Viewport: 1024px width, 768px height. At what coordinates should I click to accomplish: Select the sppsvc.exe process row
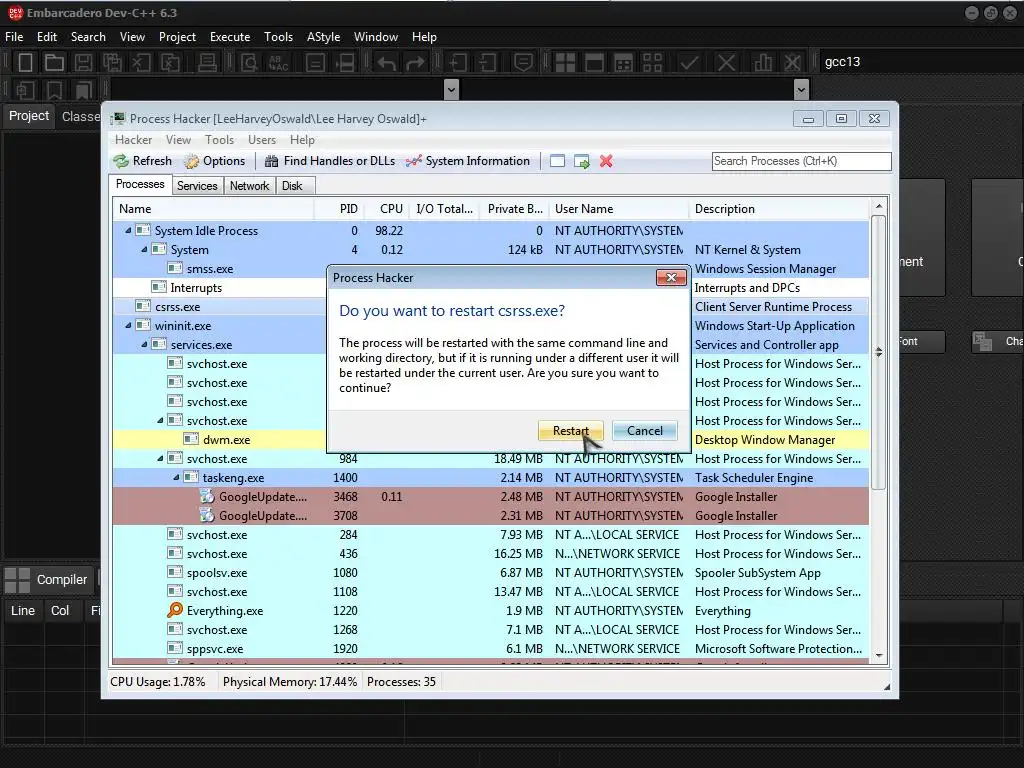[491, 648]
